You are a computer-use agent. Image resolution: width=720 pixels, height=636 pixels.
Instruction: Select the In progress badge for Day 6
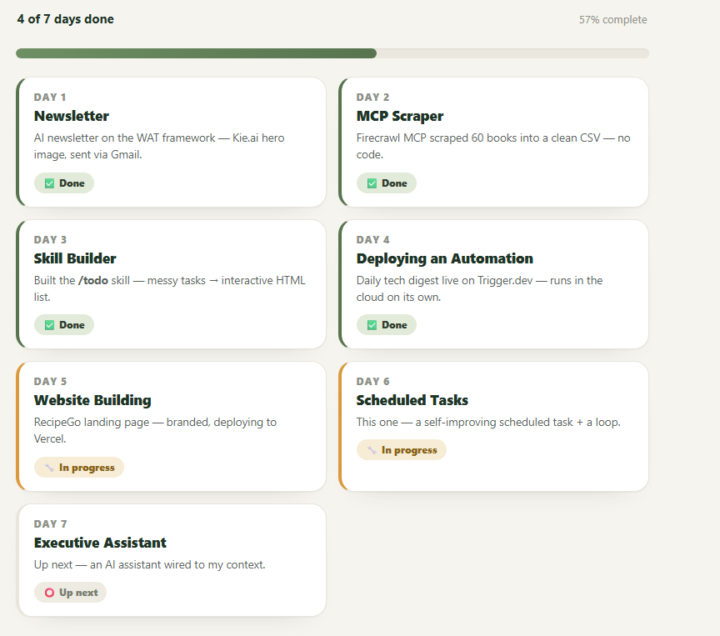pyautogui.click(x=401, y=450)
